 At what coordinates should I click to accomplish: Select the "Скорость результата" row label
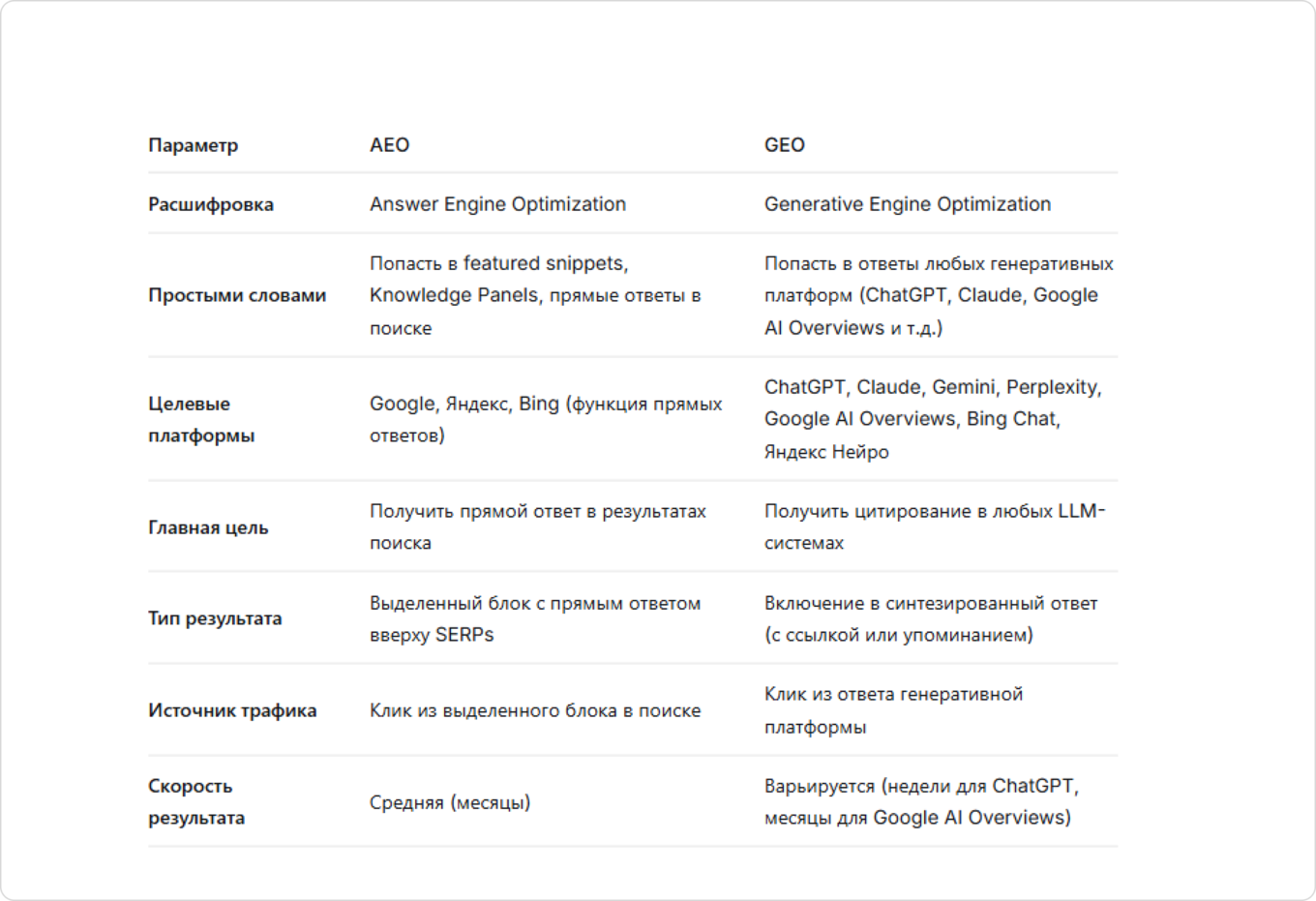click(x=195, y=801)
